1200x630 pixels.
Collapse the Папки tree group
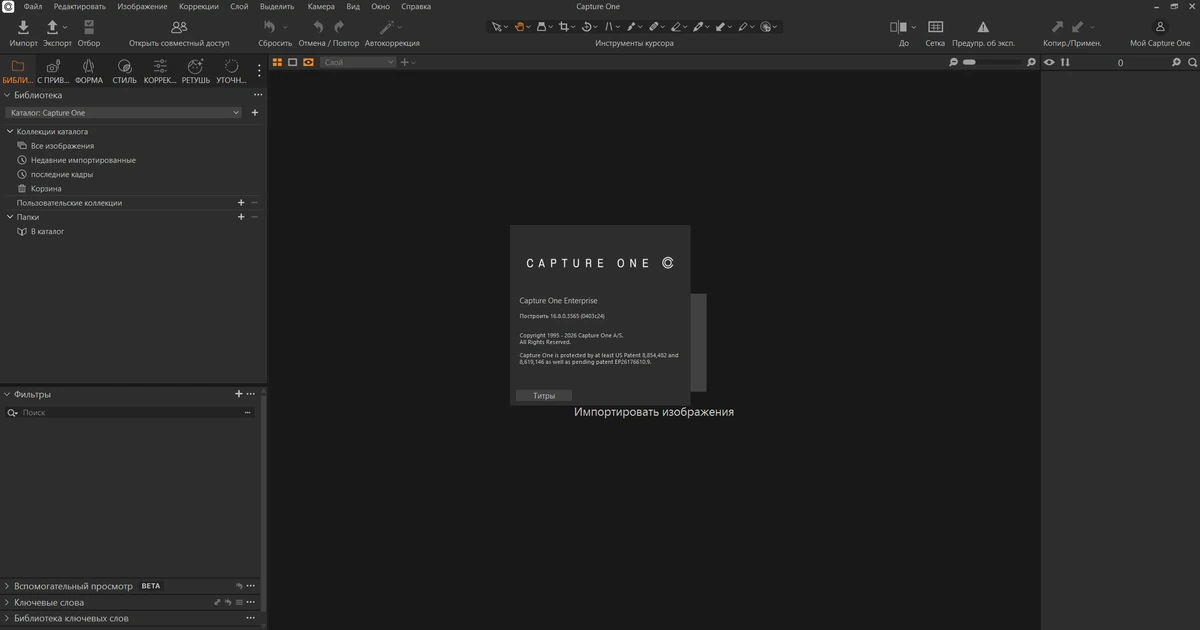click(x=10, y=217)
